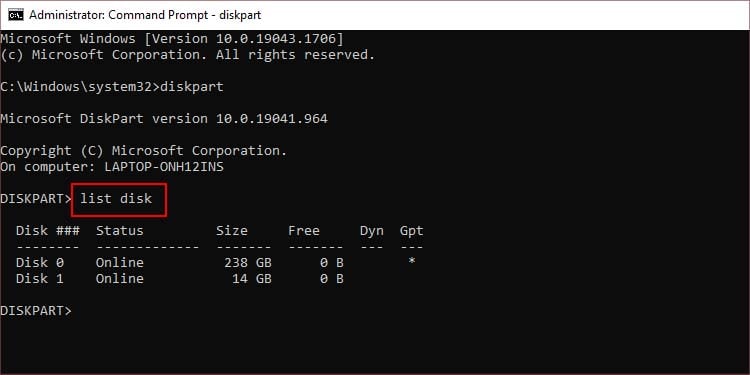Click the Windows version number line
This screenshot has width=750, height=375.
point(172,39)
